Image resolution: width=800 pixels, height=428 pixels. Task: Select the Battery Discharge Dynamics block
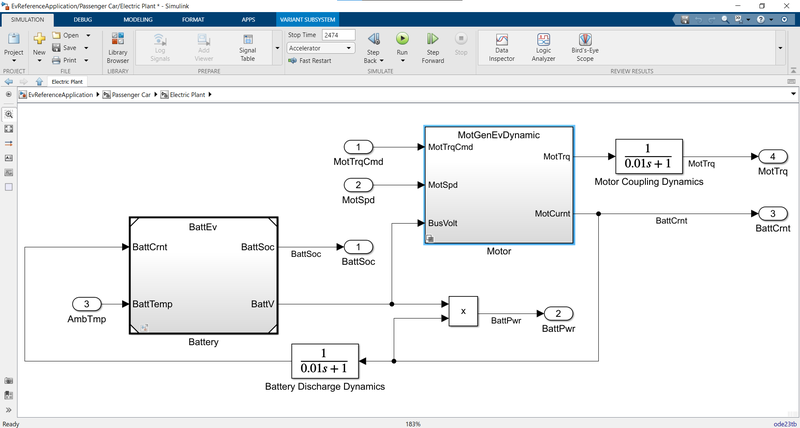pos(323,360)
